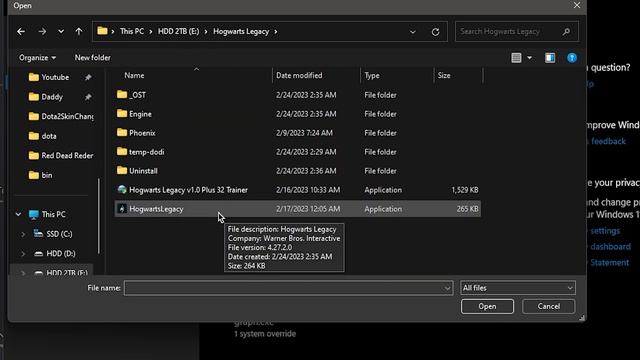The image size is (640, 360).
Task: Open the dashboard link in background window
Action: [611, 247]
